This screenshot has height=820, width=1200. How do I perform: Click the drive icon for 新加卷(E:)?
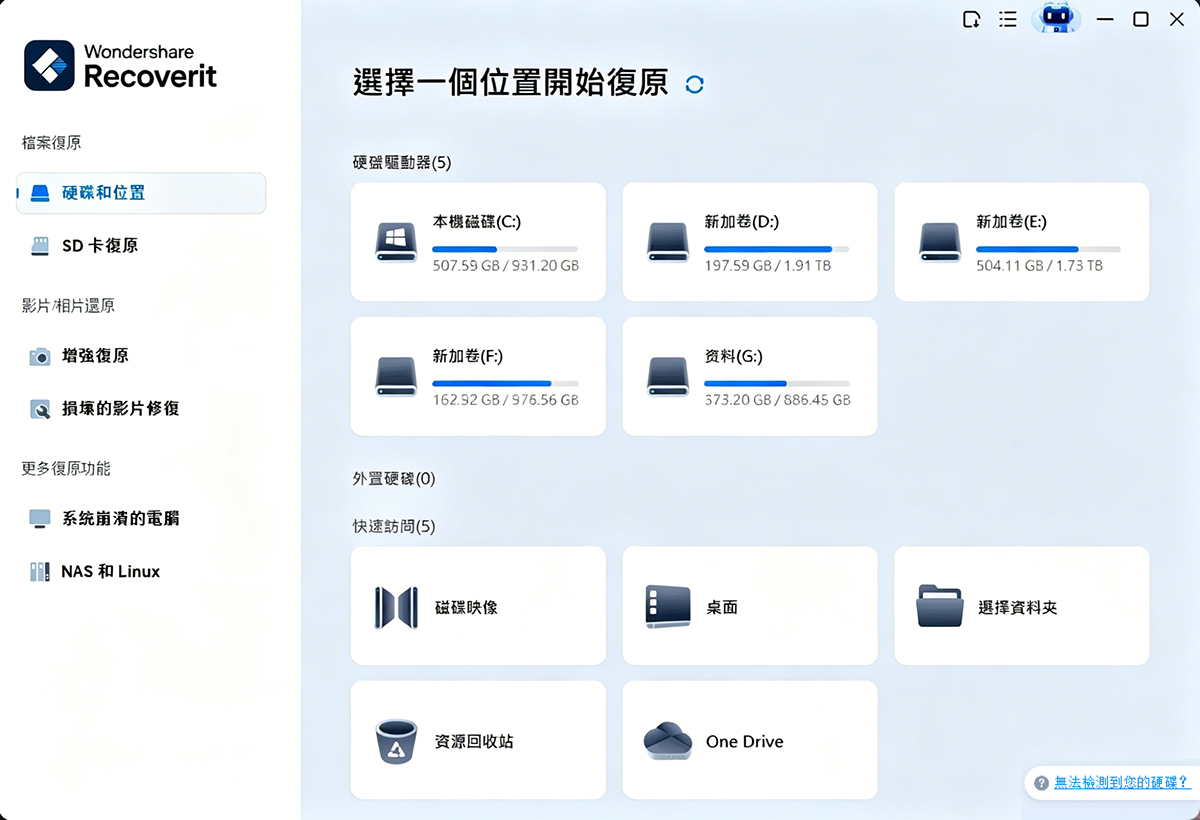[x=940, y=242]
